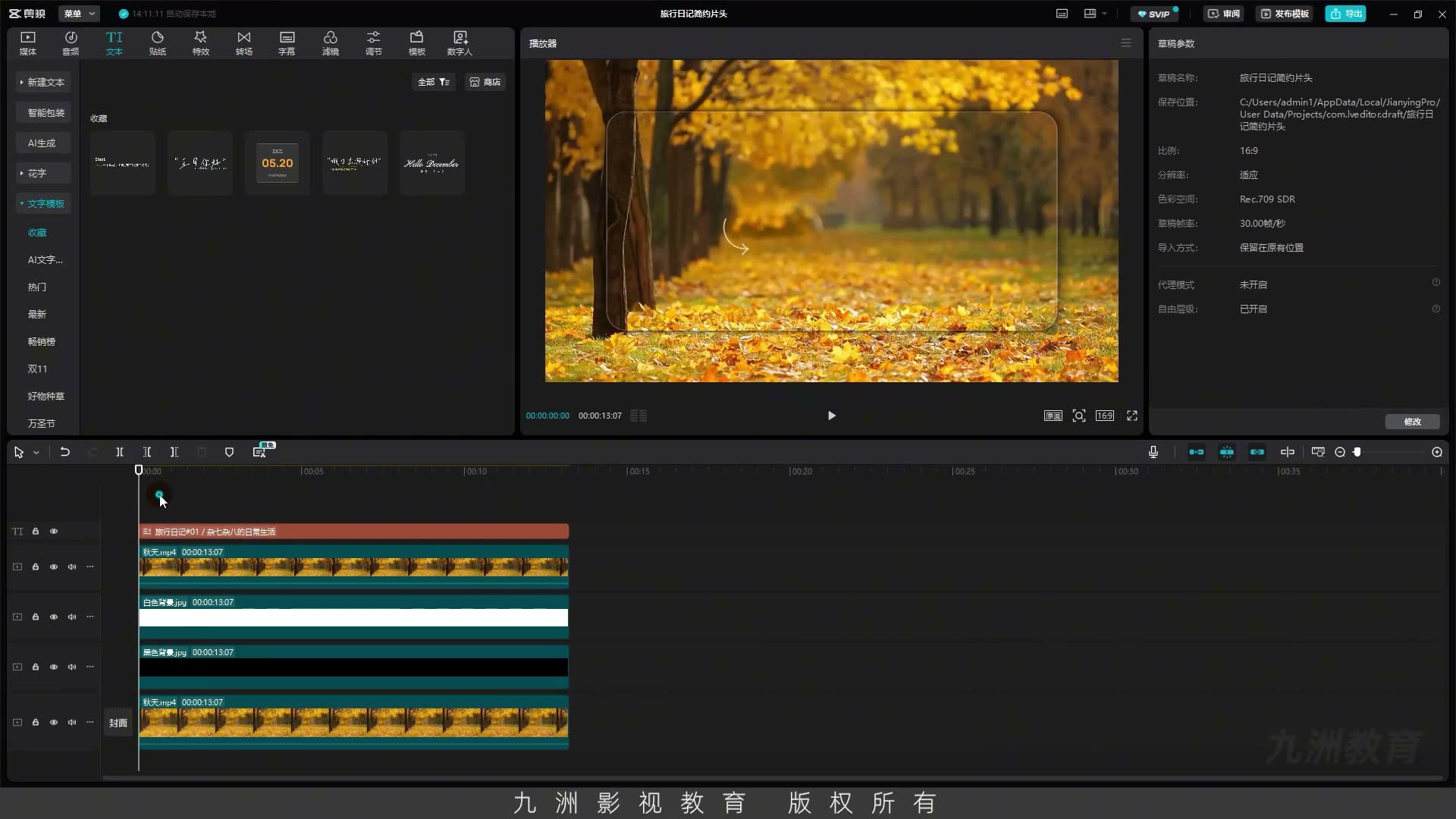
Task: Click the 导出 export button
Action: point(1345,14)
